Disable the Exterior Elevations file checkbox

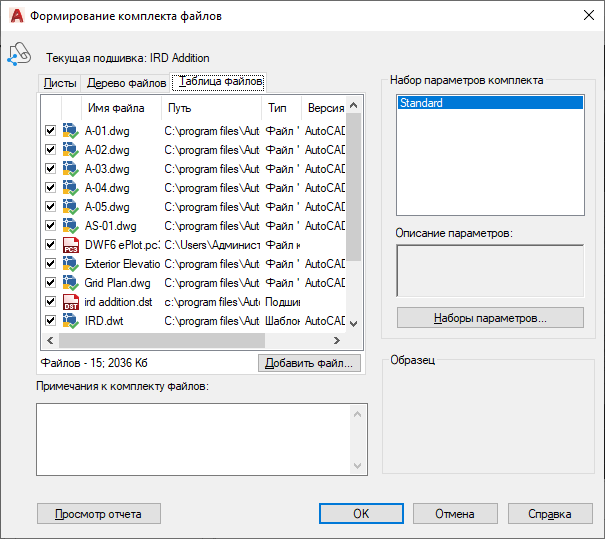50,264
